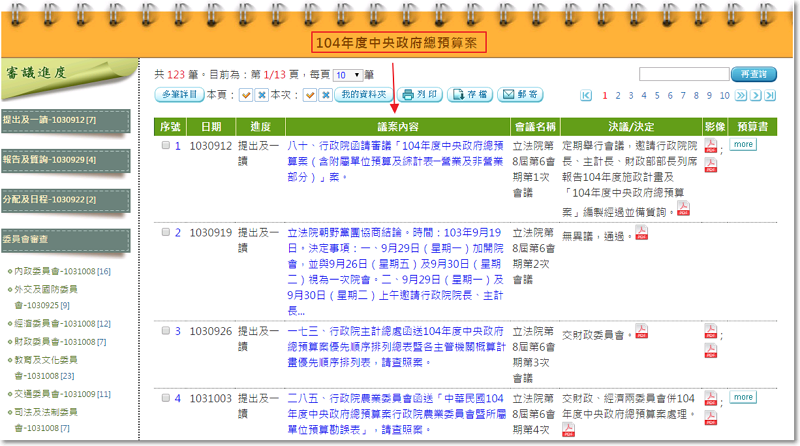Jump to first page arrow icon
The width and height of the screenshot is (800, 446).
pyautogui.click(x=586, y=96)
